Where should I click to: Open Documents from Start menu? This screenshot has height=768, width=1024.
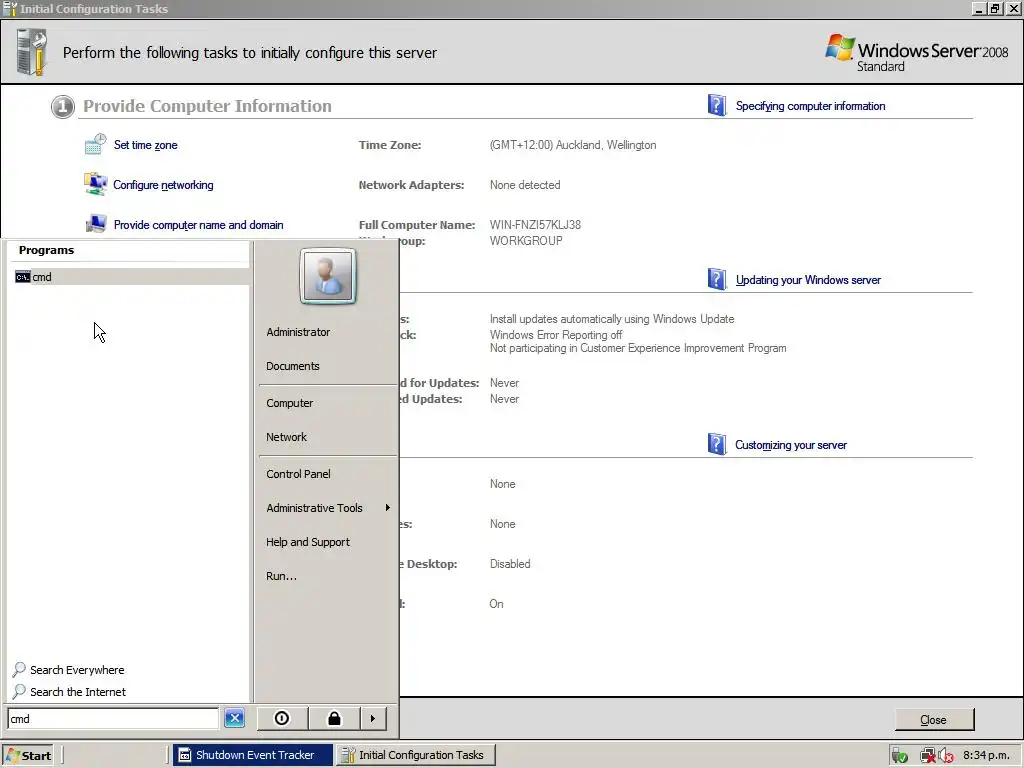pos(293,366)
